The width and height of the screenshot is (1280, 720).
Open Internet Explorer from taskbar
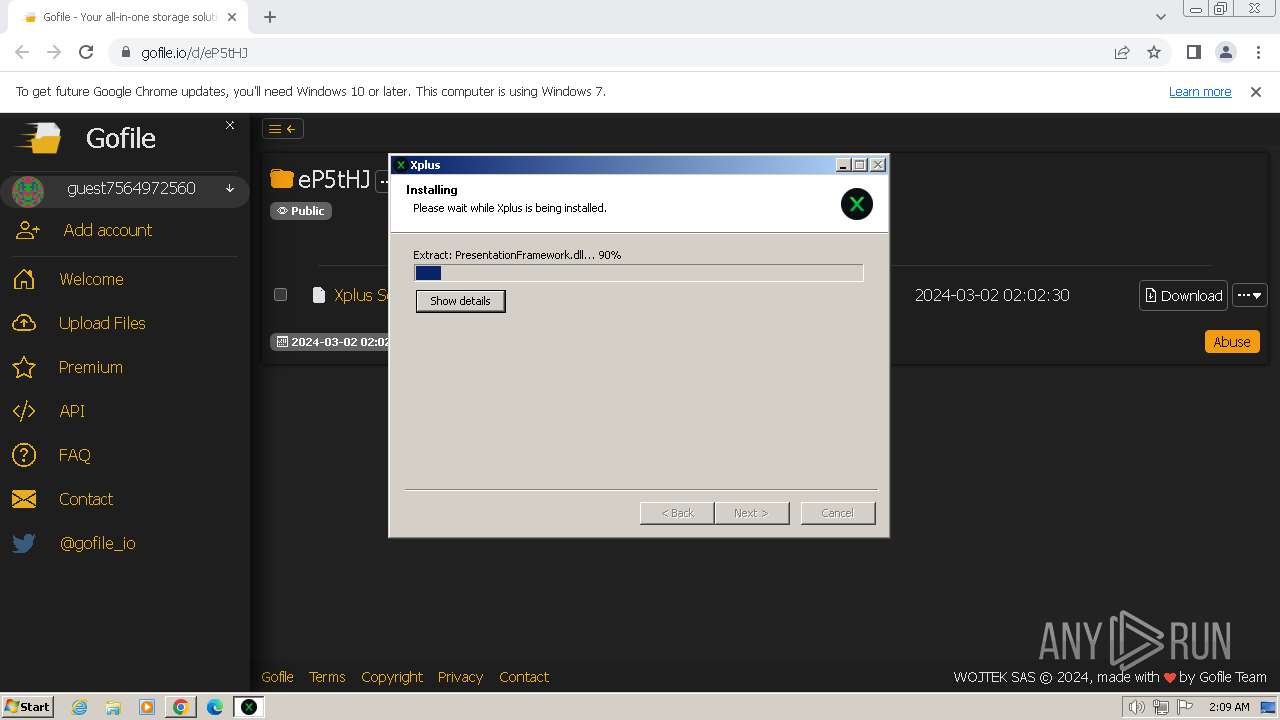point(80,707)
